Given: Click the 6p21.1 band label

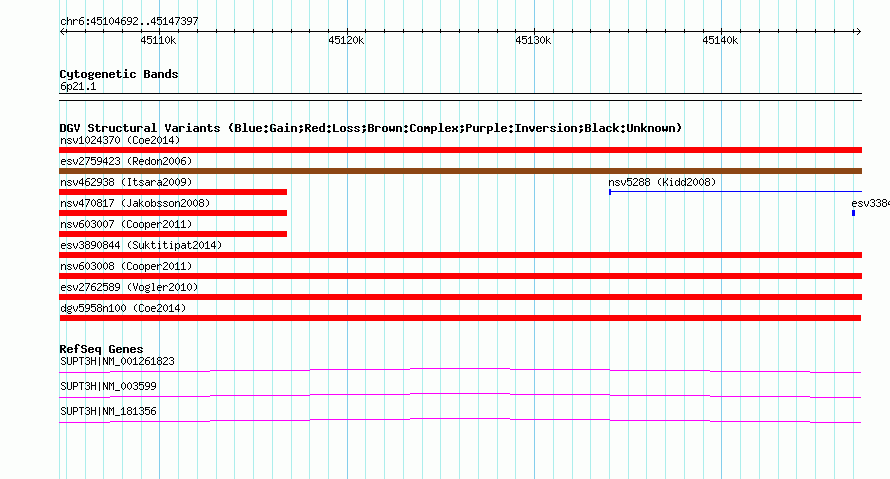Looking at the screenshot, I should click(78, 86).
